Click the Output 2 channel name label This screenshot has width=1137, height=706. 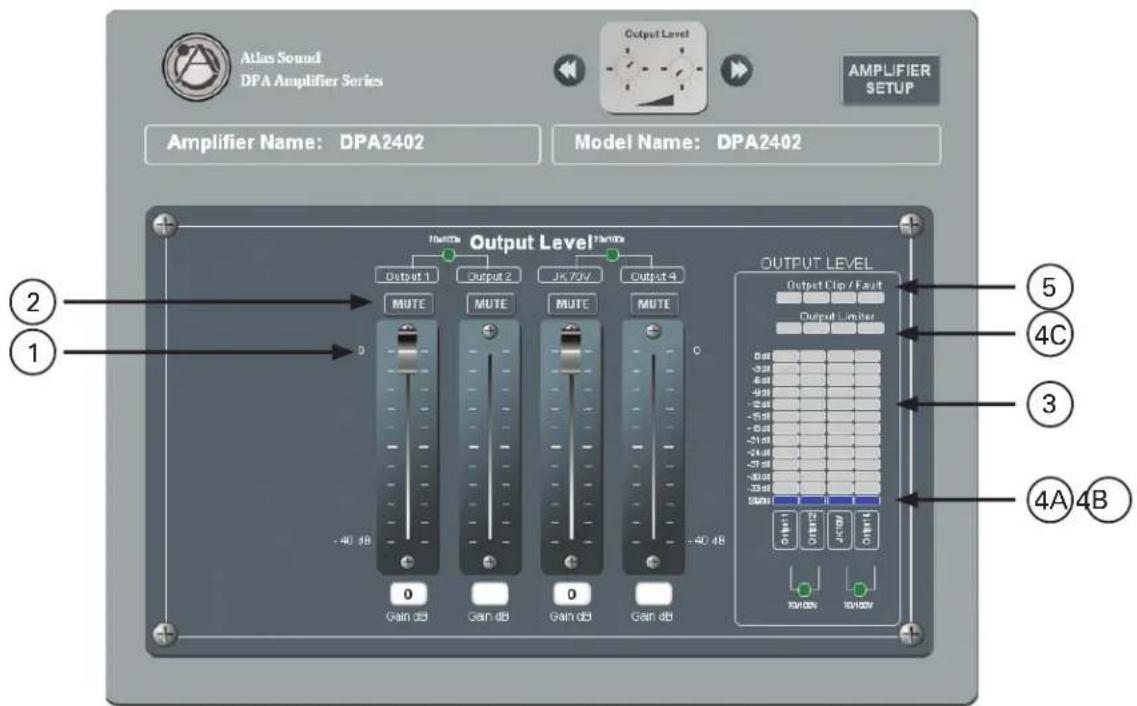point(489,275)
